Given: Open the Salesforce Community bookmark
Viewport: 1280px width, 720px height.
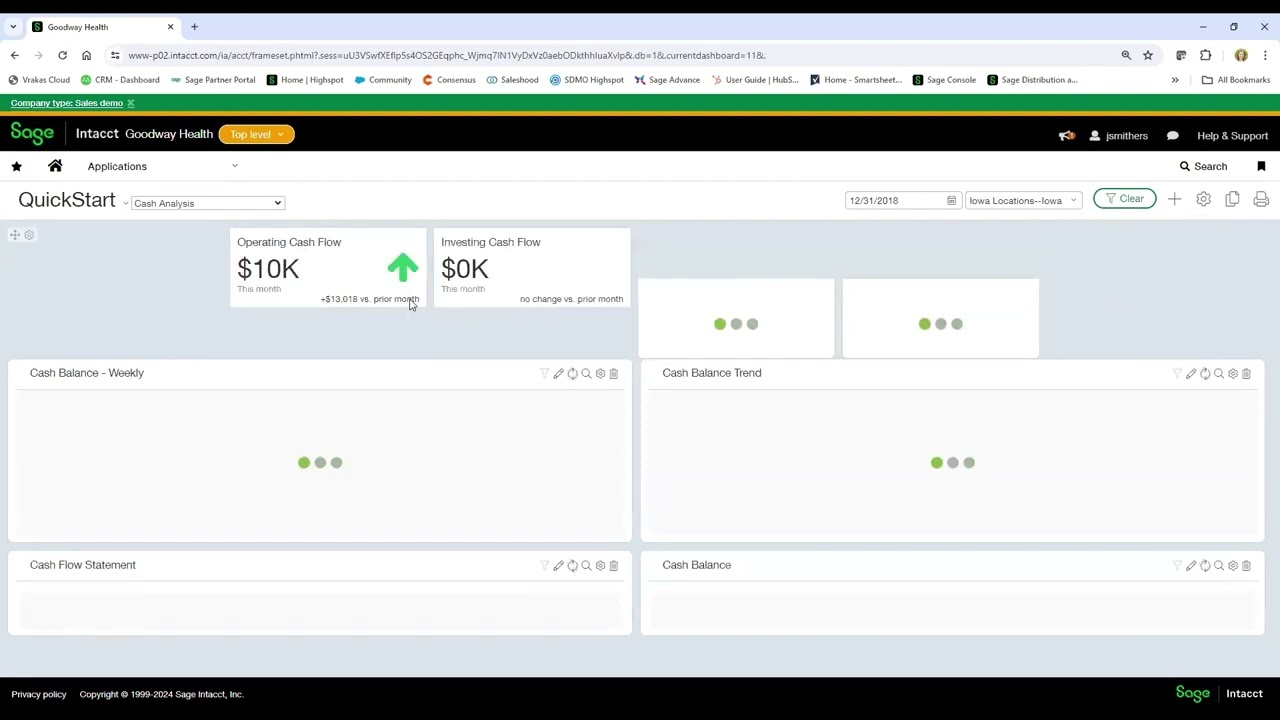Looking at the screenshot, I should [x=383, y=80].
